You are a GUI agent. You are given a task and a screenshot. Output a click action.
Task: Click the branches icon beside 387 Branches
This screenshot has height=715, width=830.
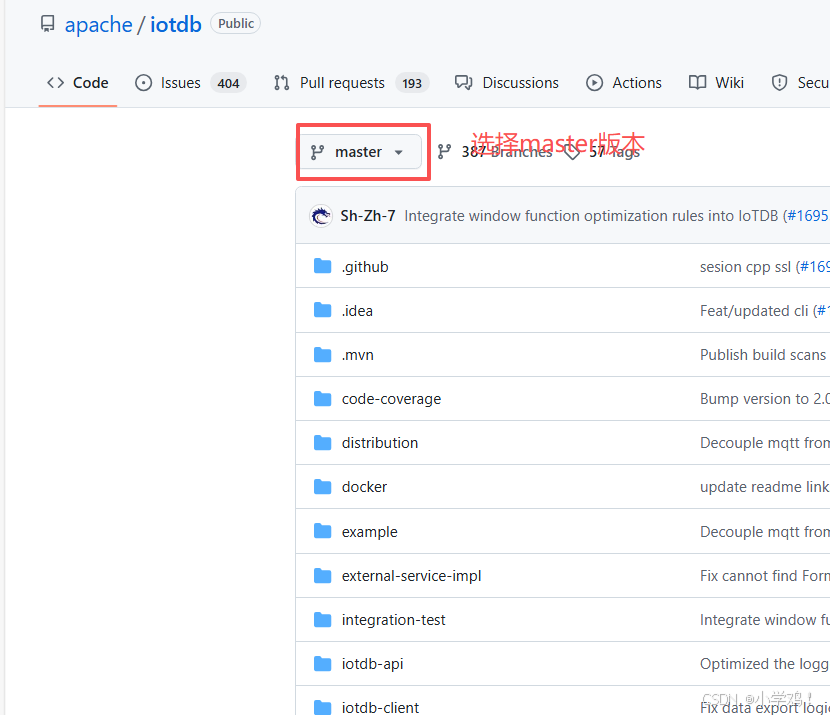[x=444, y=152]
